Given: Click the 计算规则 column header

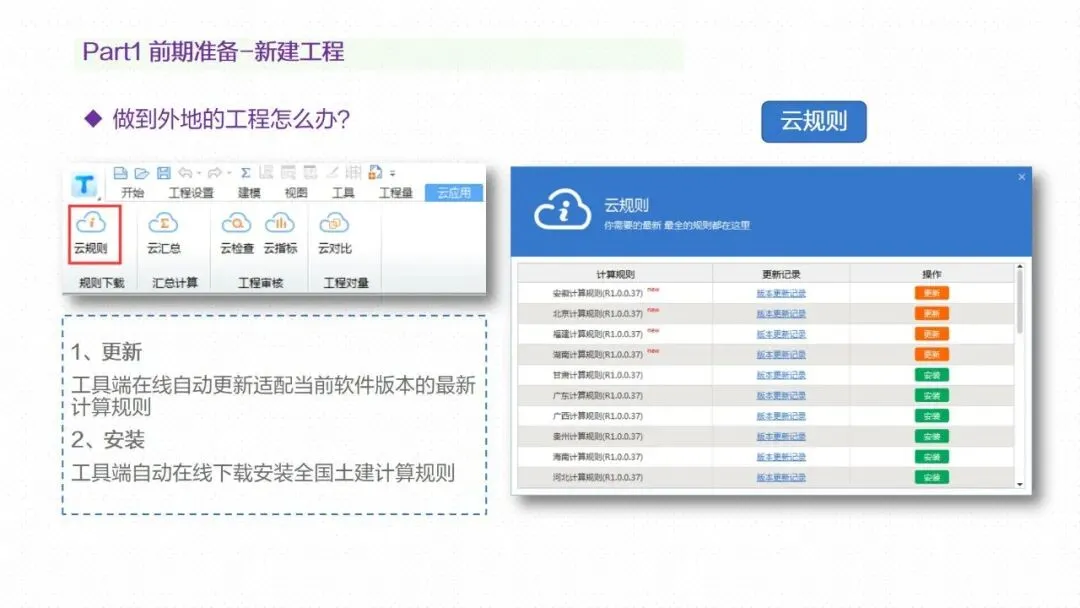Looking at the screenshot, I should point(615,274).
